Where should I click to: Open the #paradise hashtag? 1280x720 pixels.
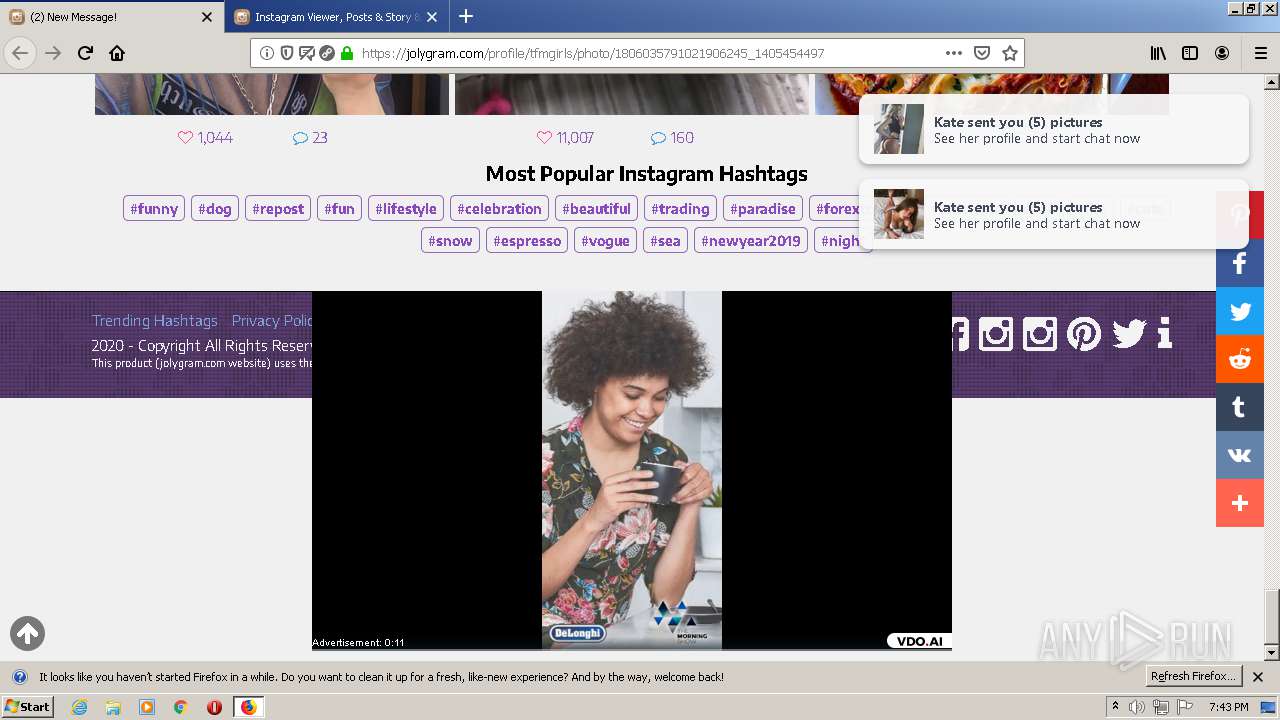(x=763, y=209)
